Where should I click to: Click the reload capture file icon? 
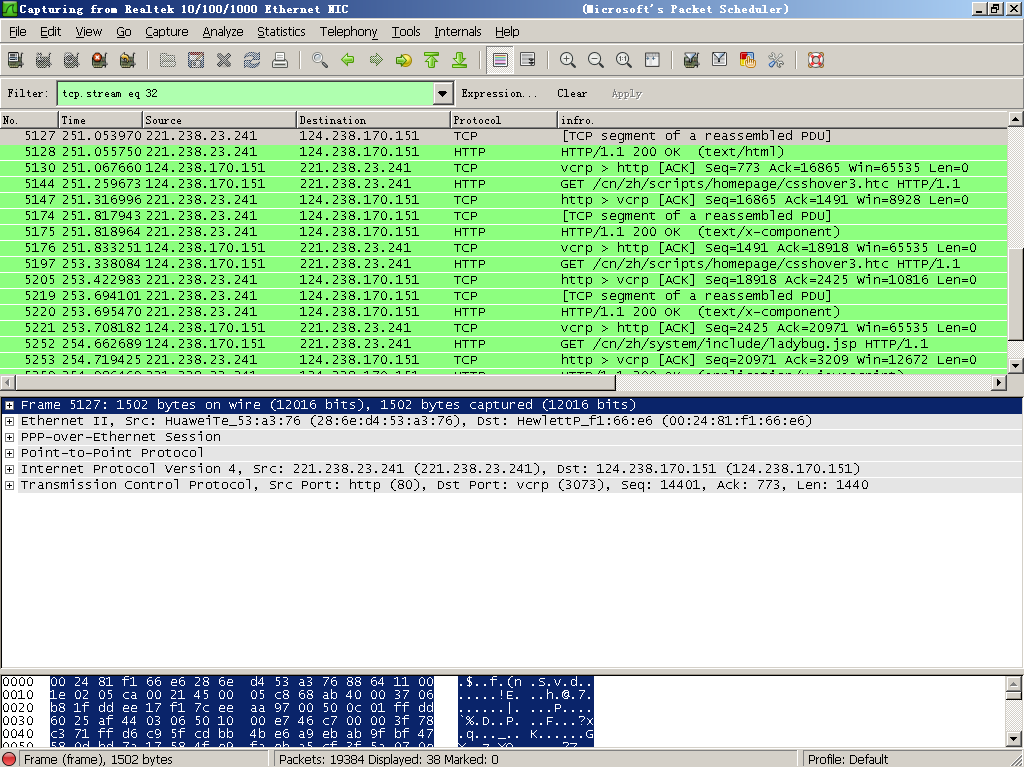click(252, 60)
